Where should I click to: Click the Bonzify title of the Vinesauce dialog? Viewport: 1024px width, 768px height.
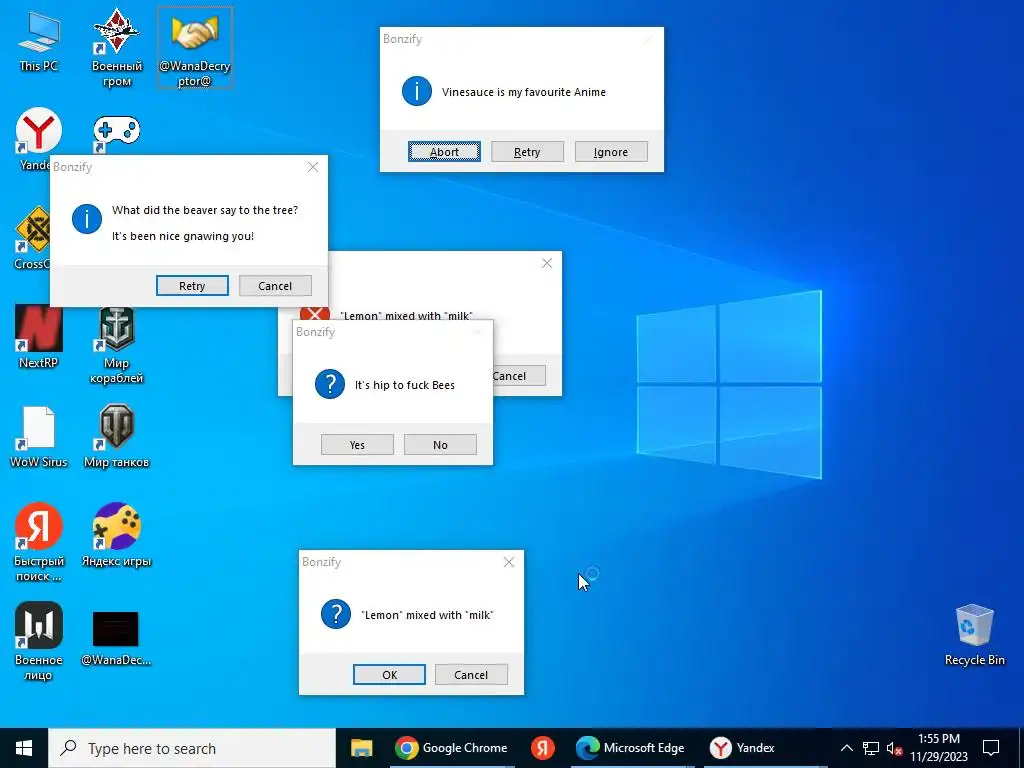(402, 39)
